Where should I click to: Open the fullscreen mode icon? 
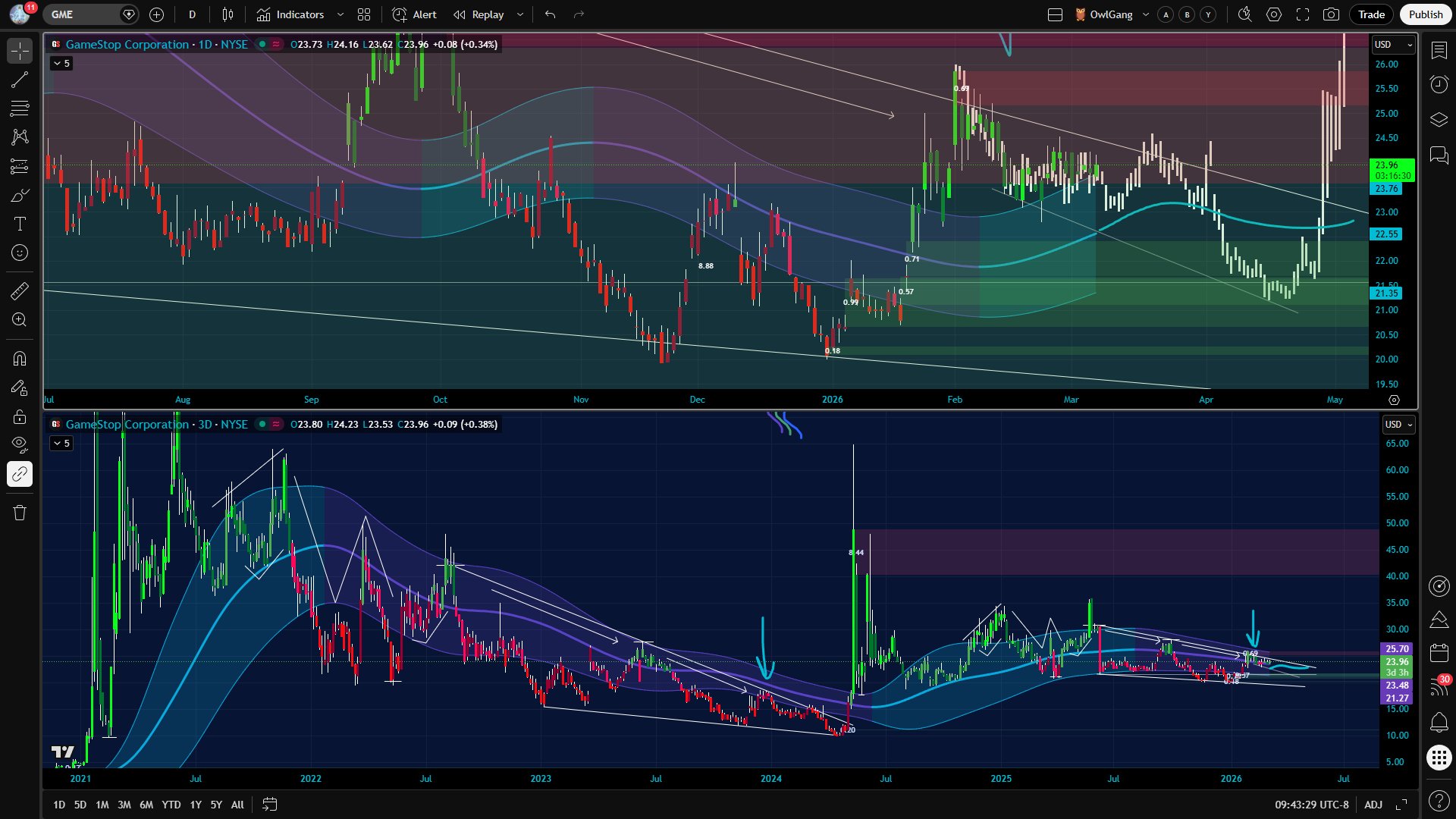point(1303,14)
